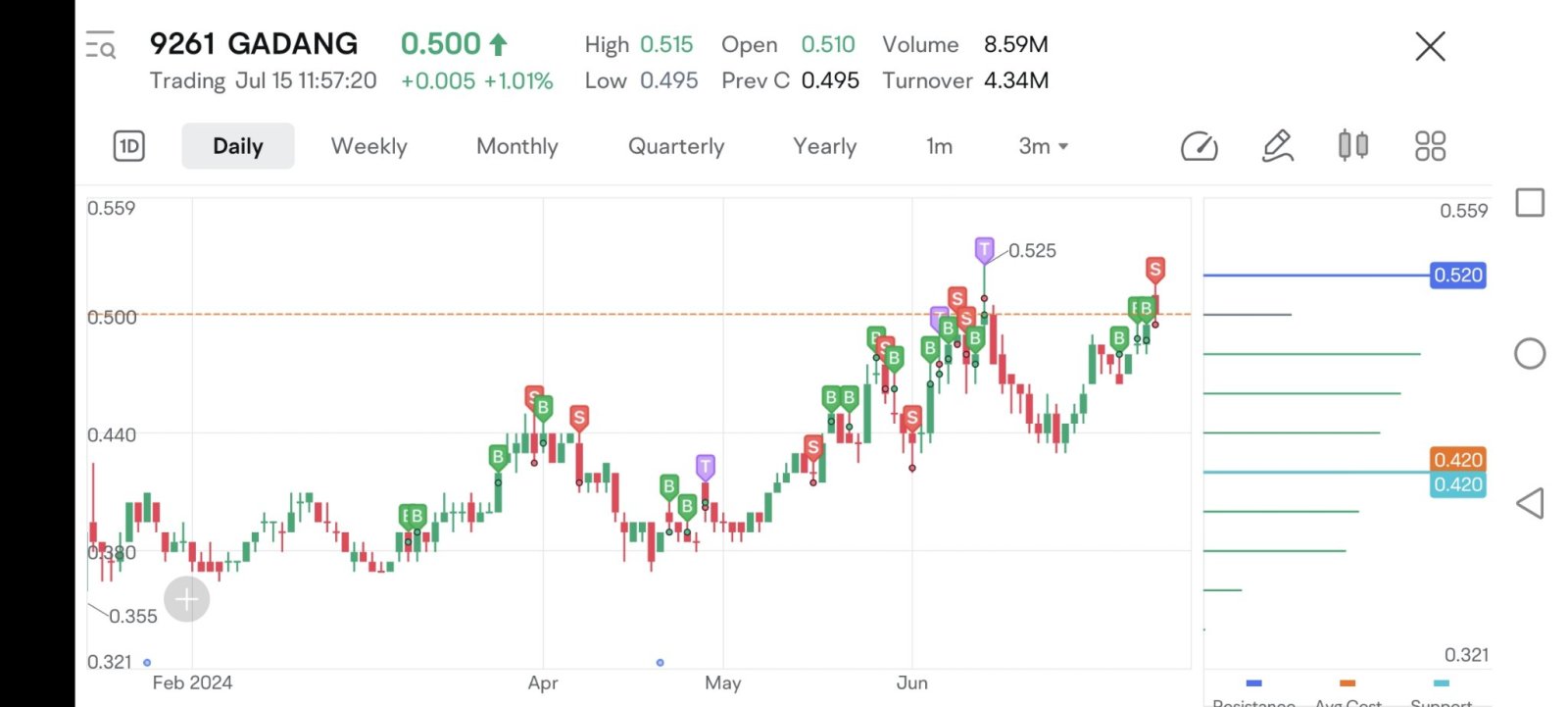The width and height of the screenshot is (1568, 707).
Task: Click the Feb 2024 date axis label
Action: click(x=192, y=682)
